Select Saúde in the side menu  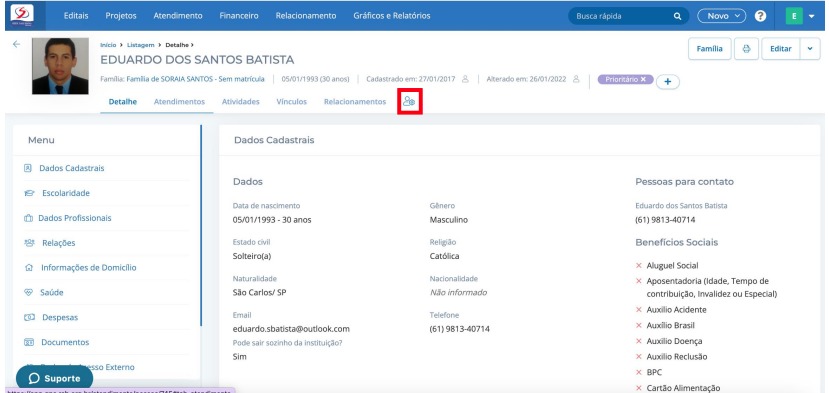(52, 293)
